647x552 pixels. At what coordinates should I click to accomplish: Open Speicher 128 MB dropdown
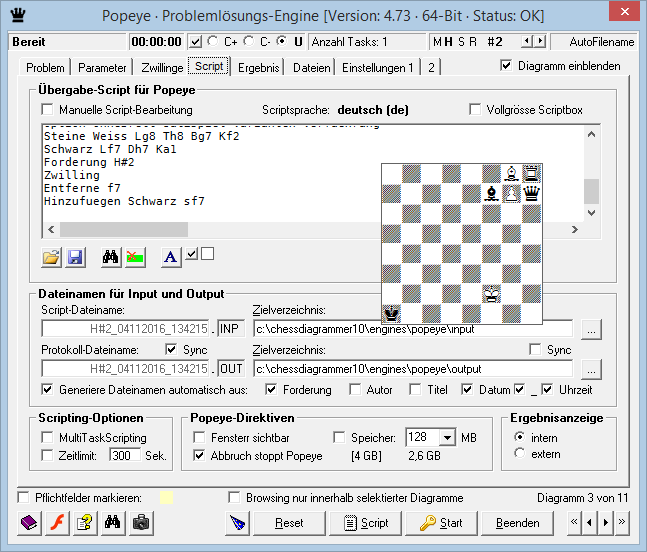click(x=447, y=437)
